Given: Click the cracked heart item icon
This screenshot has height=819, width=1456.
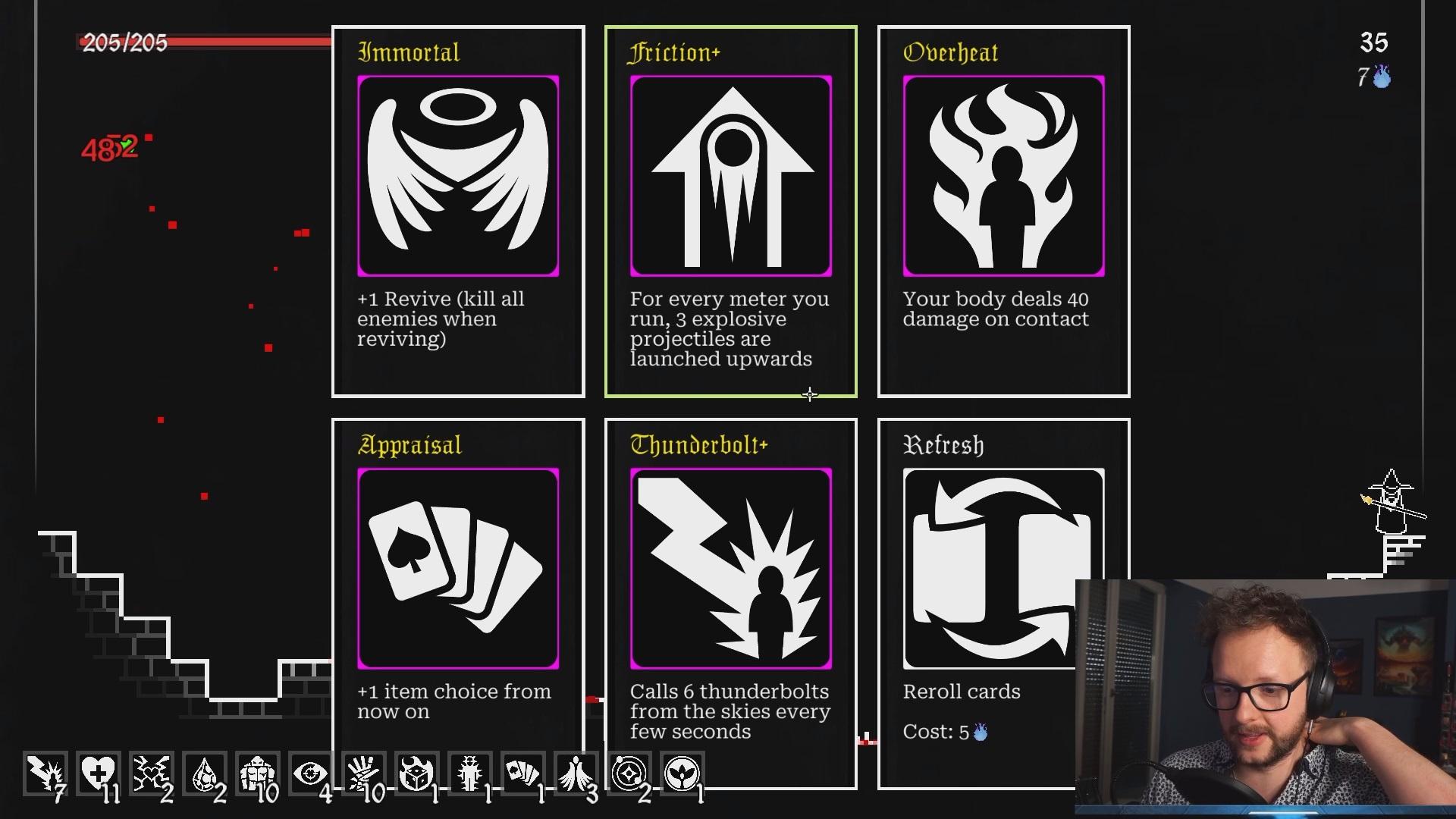Looking at the screenshot, I should 152,773.
